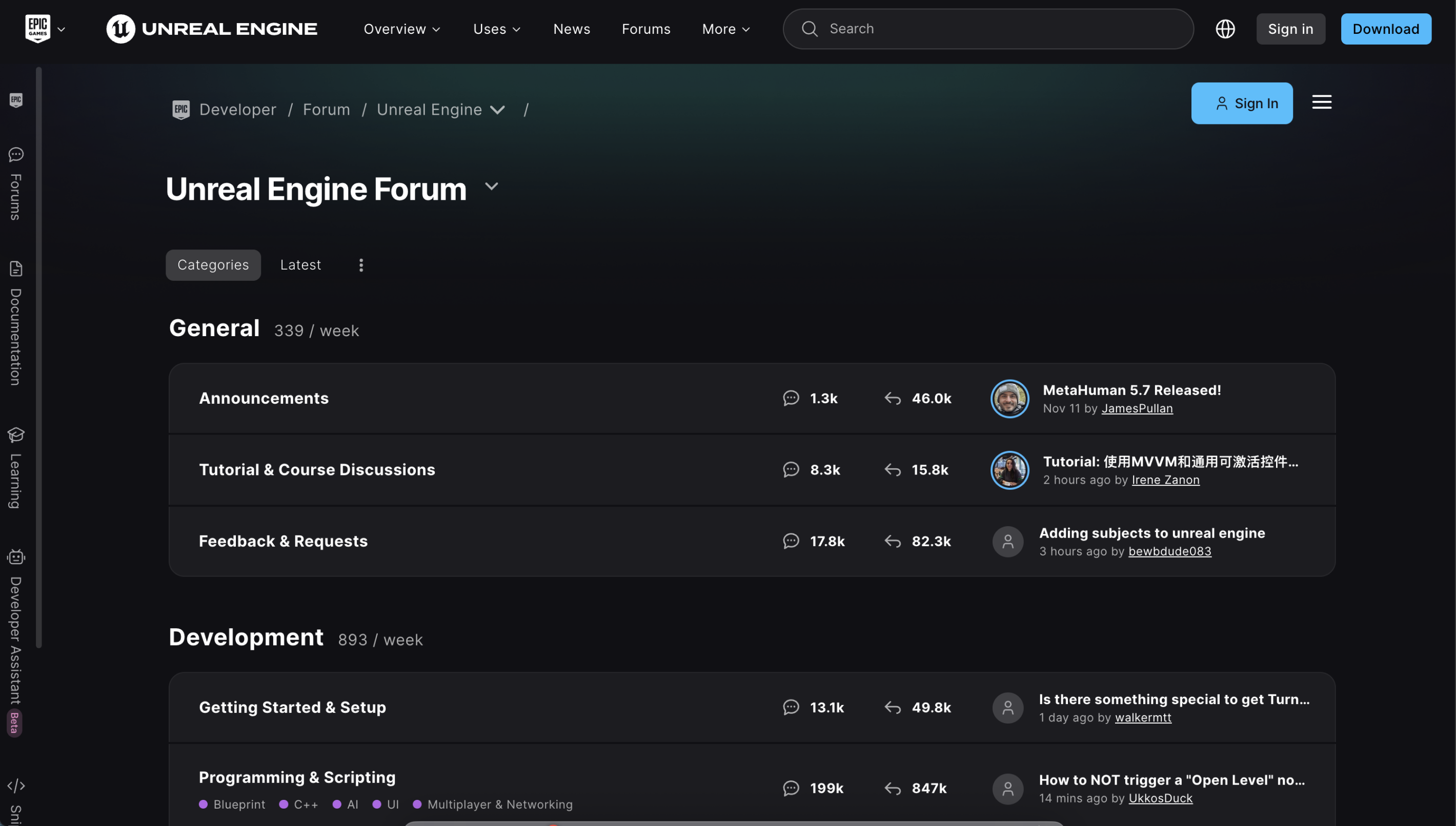Open the Unreal Engine Forum title dropdown
The width and height of the screenshot is (1456, 826).
coord(491,187)
